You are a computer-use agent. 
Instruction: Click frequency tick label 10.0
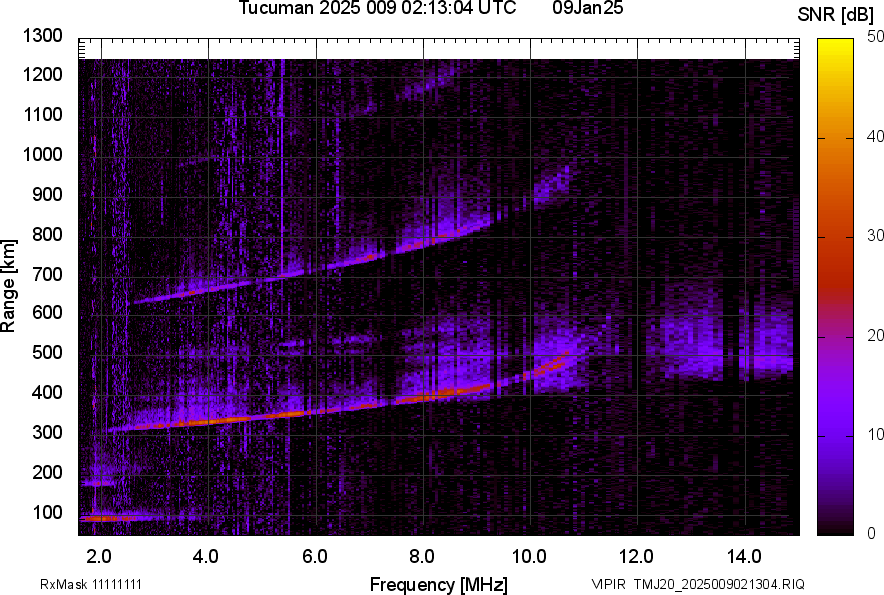coord(529,556)
